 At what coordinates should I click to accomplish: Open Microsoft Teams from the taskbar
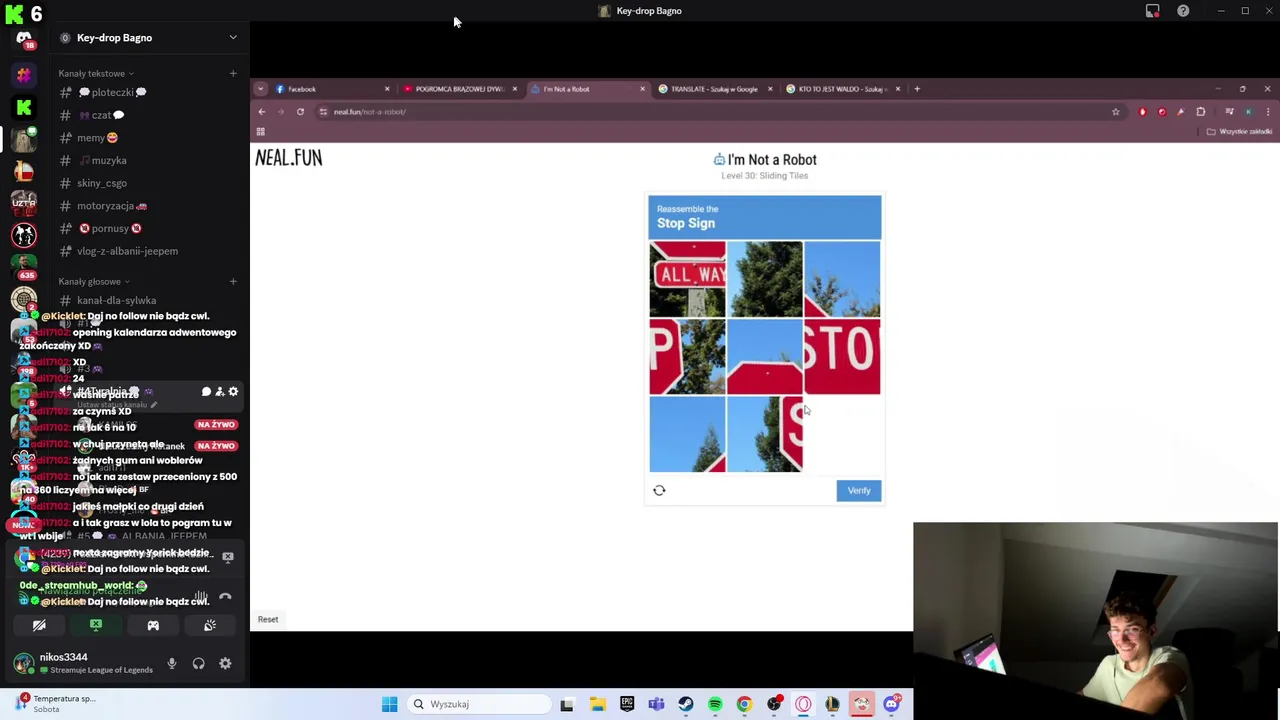(x=656, y=704)
